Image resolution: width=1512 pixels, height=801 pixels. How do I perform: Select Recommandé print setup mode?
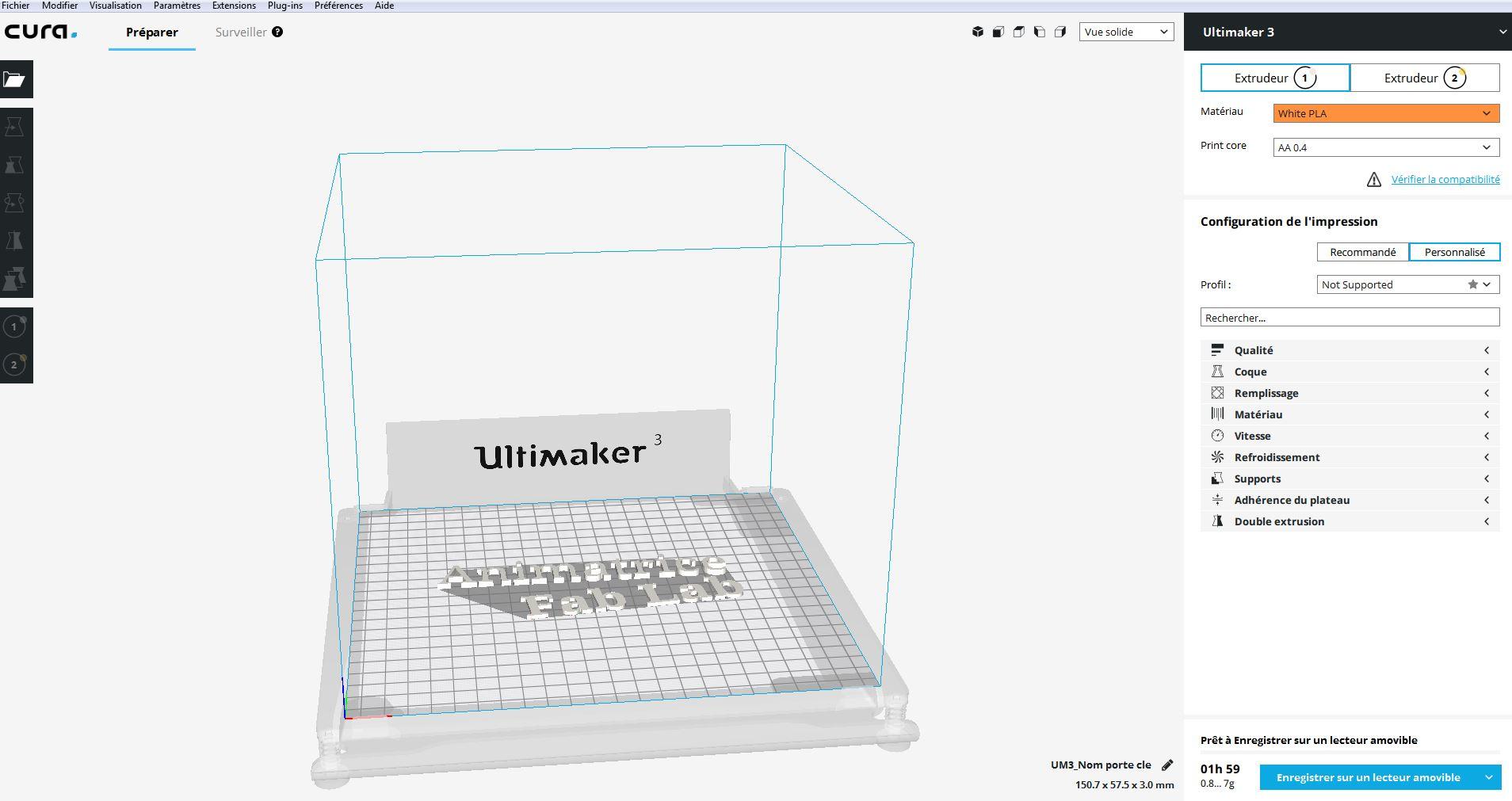pos(1363,252)
